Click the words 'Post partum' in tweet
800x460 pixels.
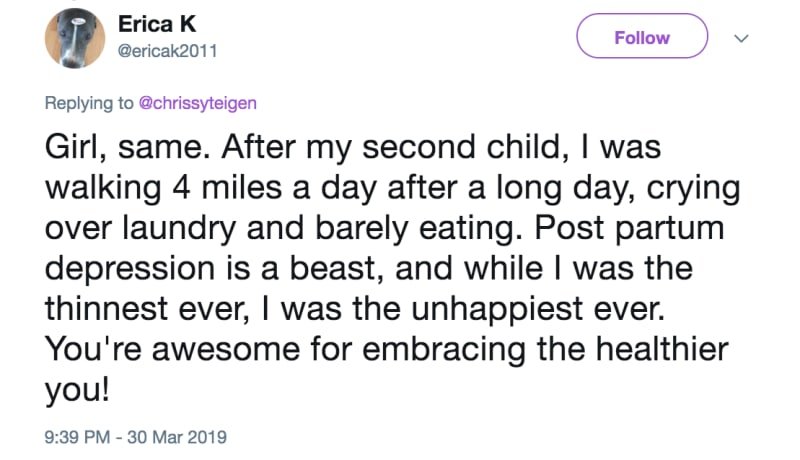(629, 229)
